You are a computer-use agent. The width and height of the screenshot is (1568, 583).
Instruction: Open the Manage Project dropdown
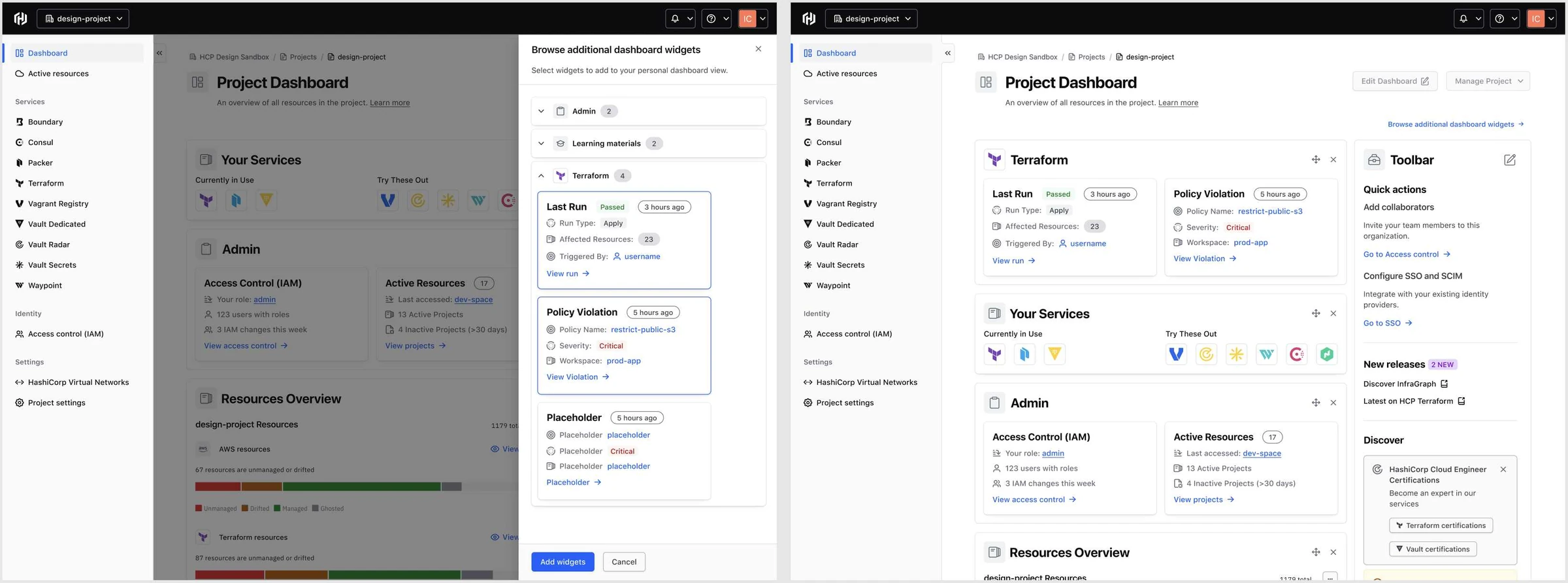[x=1488, y=81]
